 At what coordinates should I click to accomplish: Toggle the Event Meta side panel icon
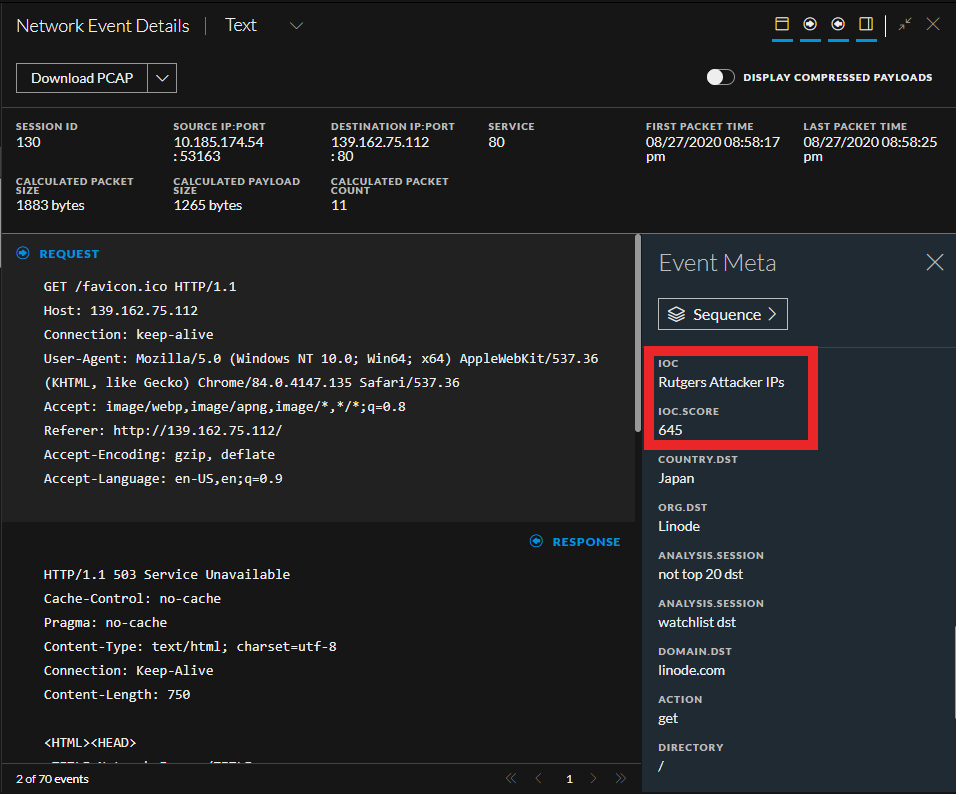coord(866,24)
